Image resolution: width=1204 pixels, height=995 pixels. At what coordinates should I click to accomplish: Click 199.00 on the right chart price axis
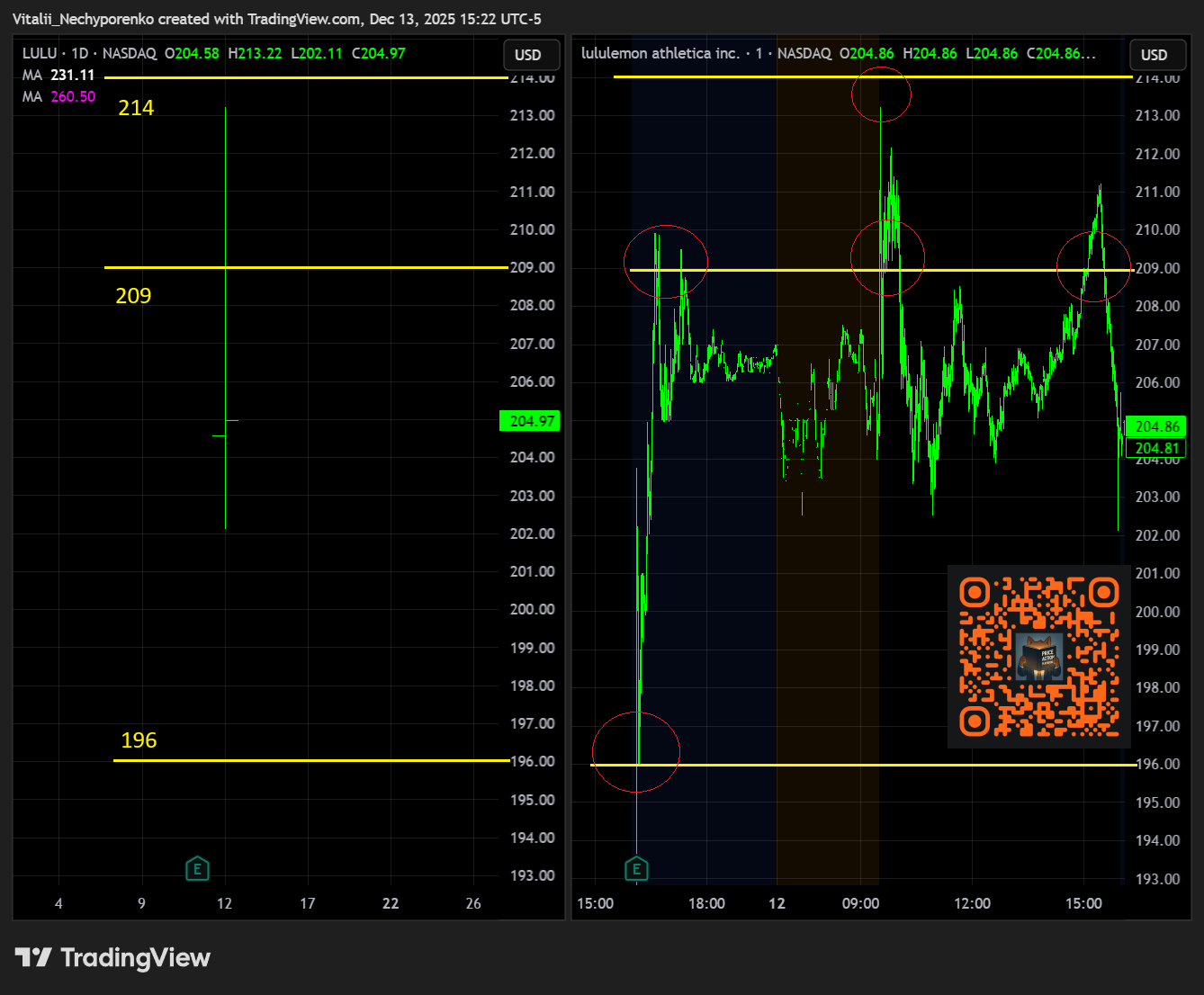tap(1157, 650)
